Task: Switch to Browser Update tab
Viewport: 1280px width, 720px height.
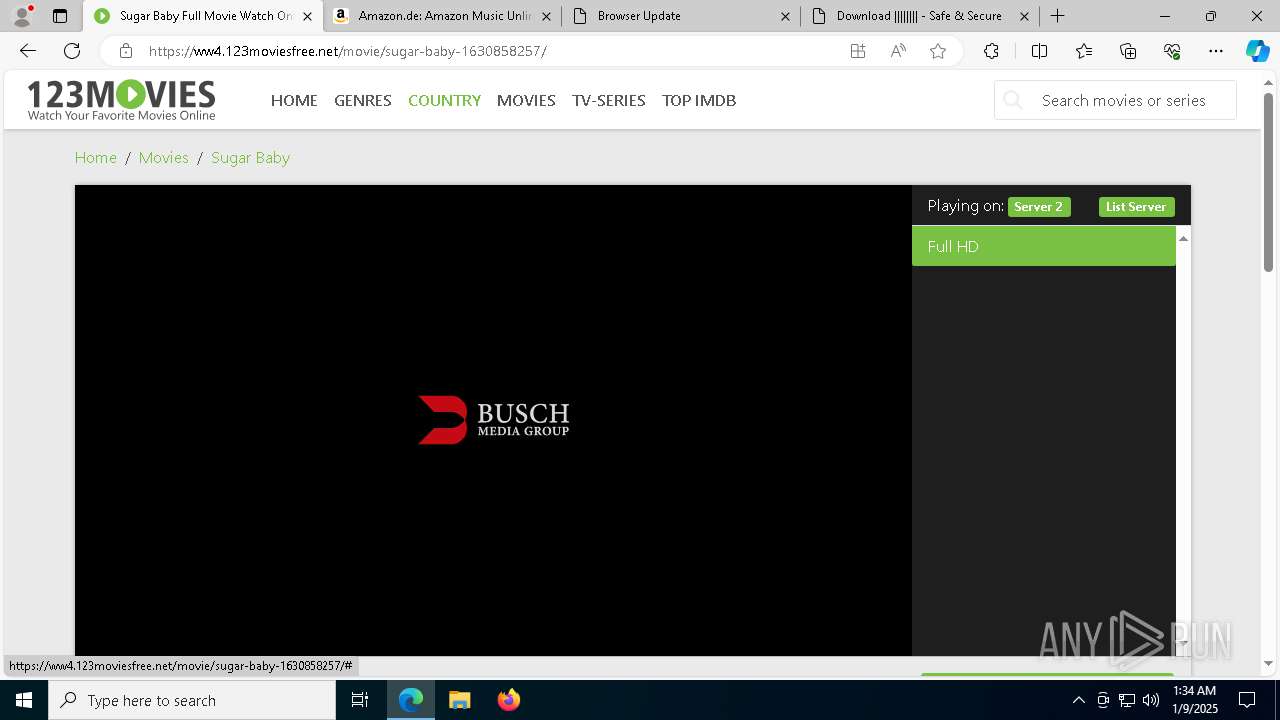Action: tap(682, 16)
